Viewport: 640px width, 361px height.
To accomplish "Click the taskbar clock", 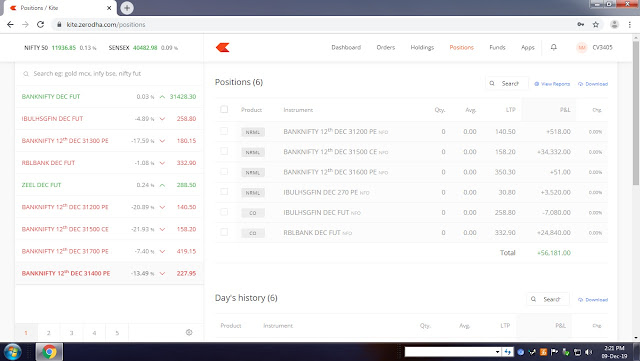I will (614, 352).
